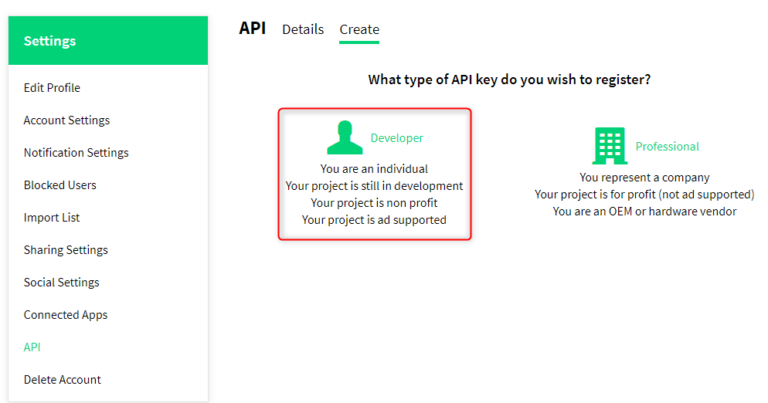This screenshot has height=403, width=768.
Task: Open Notification Settings in sidebar
Action: 76,153
